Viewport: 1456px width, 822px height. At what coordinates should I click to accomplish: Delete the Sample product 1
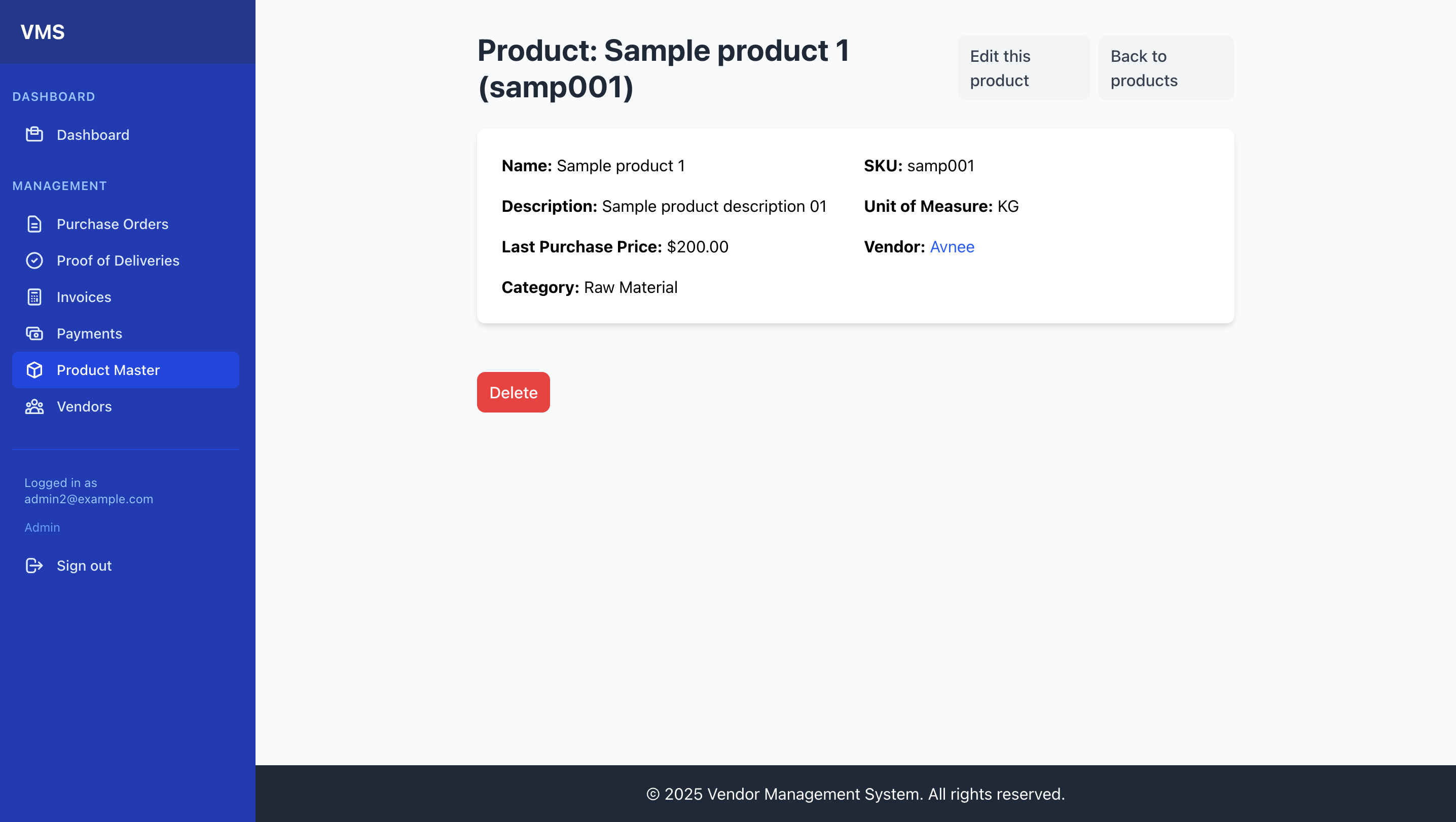click(x=513, y=392)
